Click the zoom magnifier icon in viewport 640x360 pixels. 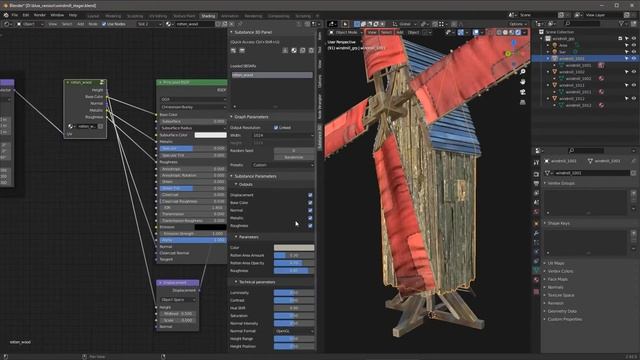click(522, 71)
